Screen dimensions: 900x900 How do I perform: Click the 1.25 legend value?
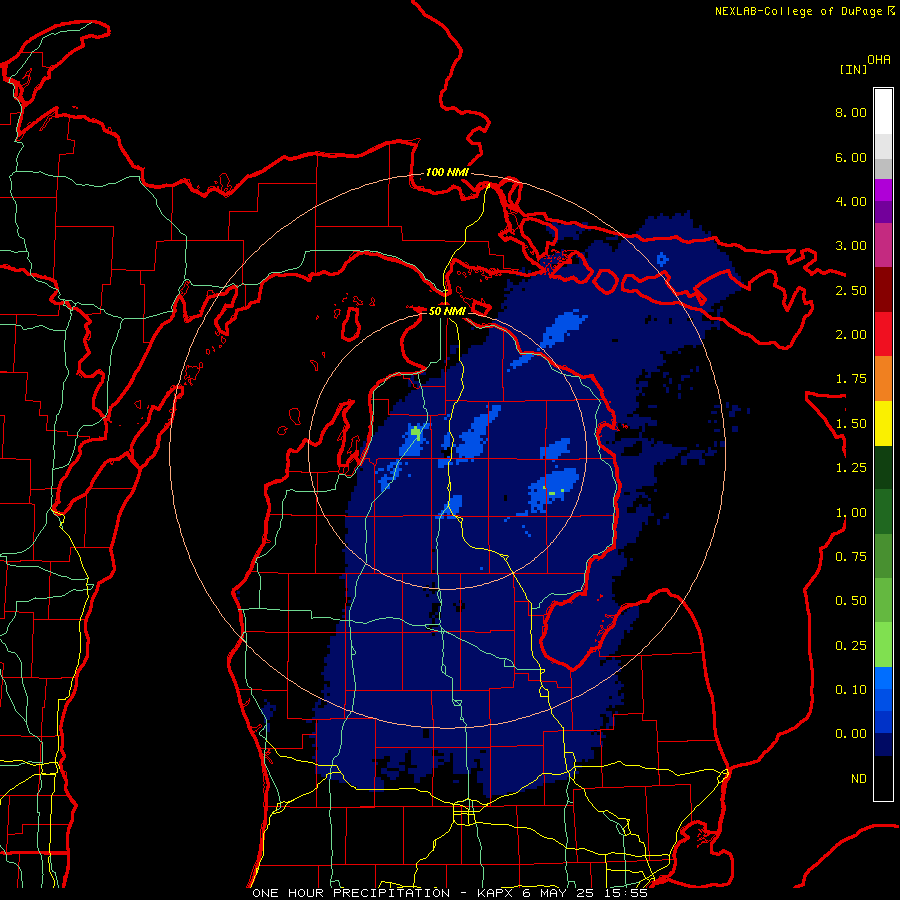[851, 468]
